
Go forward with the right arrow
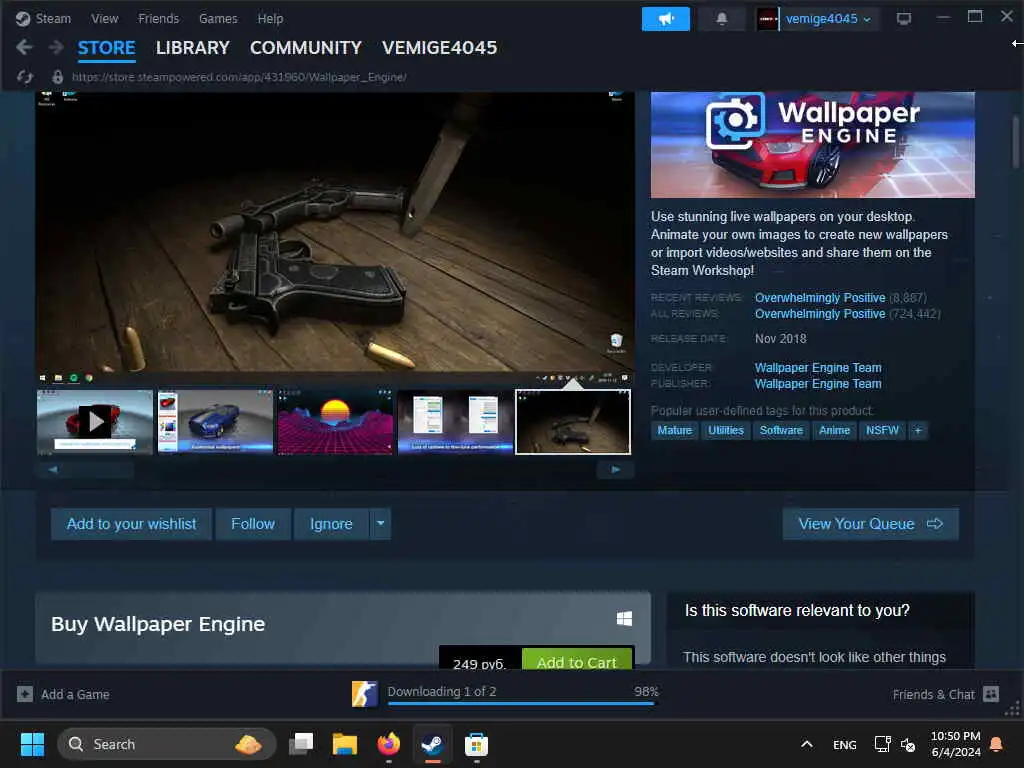tap(56, 47)
